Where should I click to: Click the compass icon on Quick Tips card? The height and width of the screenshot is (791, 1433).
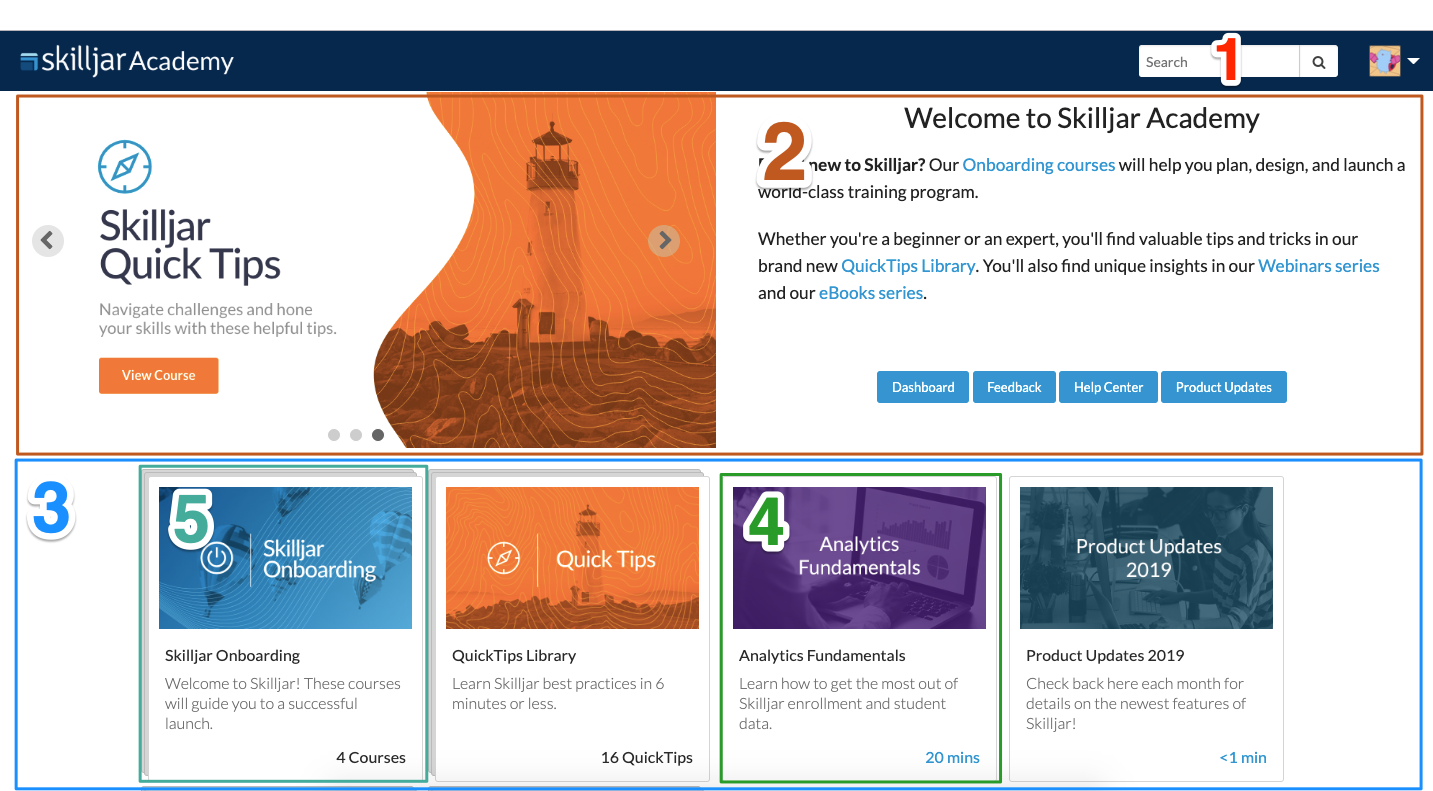(x=503, y=558)
